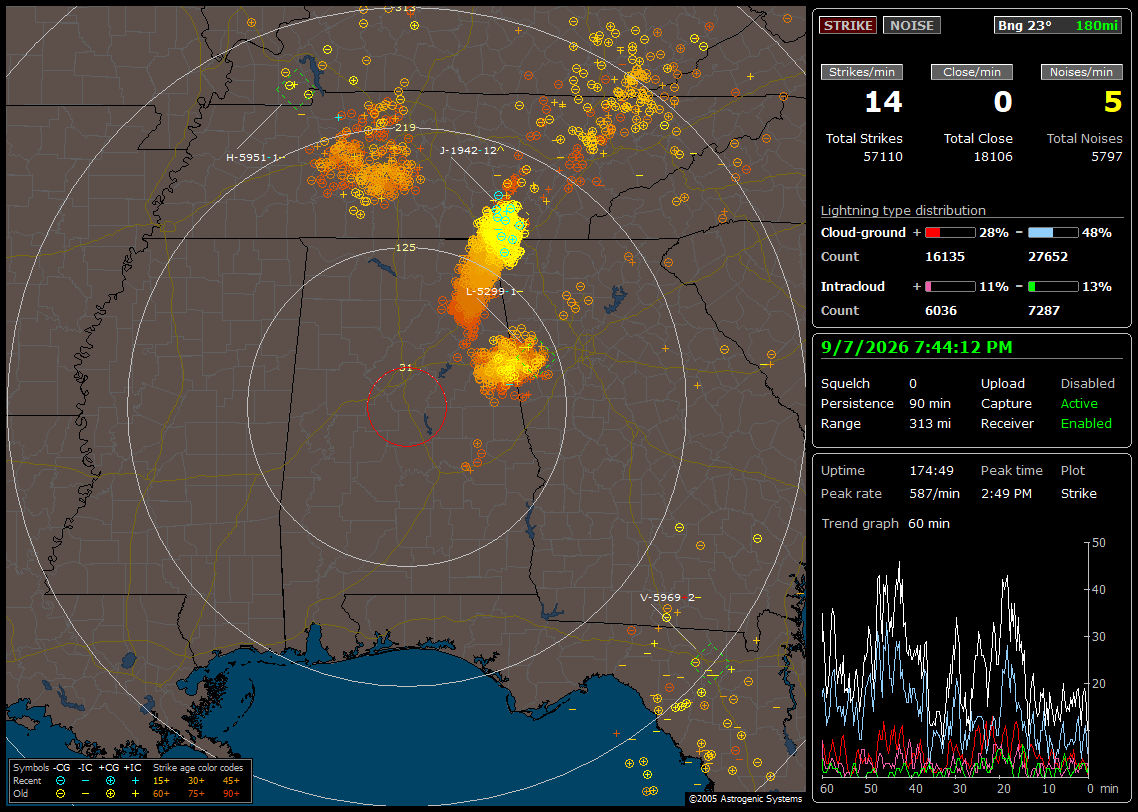
Task: Click the pink positive intracloud bar
Action: 950,287
